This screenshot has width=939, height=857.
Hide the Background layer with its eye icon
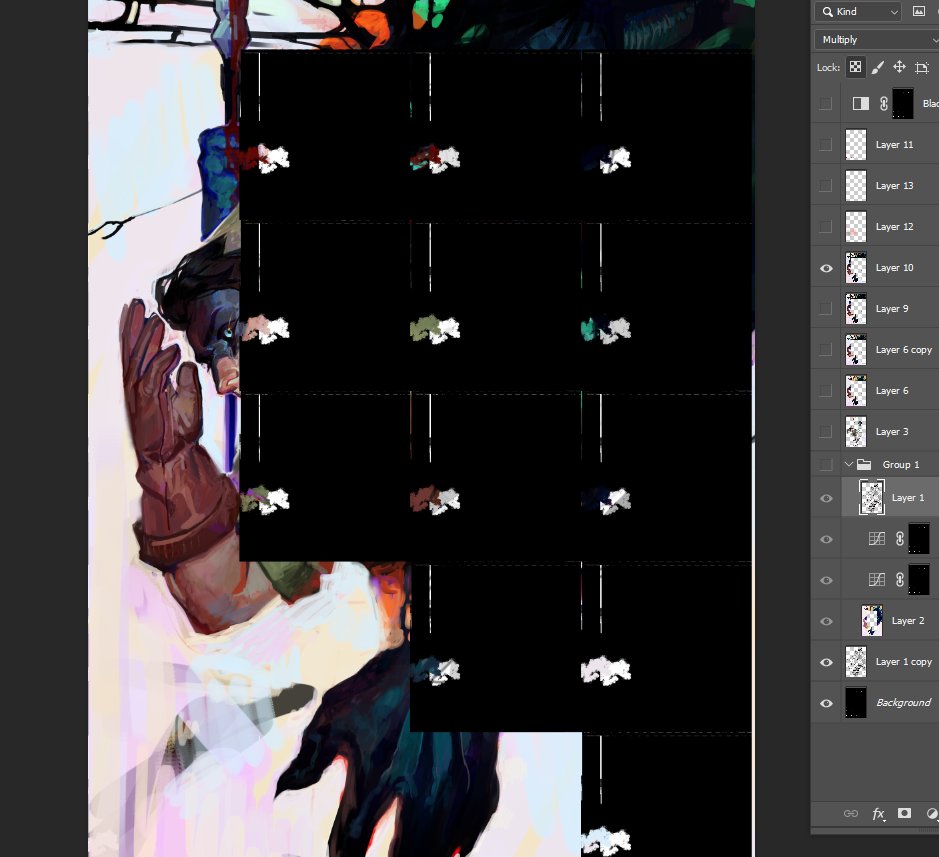(x=826, y=702)
